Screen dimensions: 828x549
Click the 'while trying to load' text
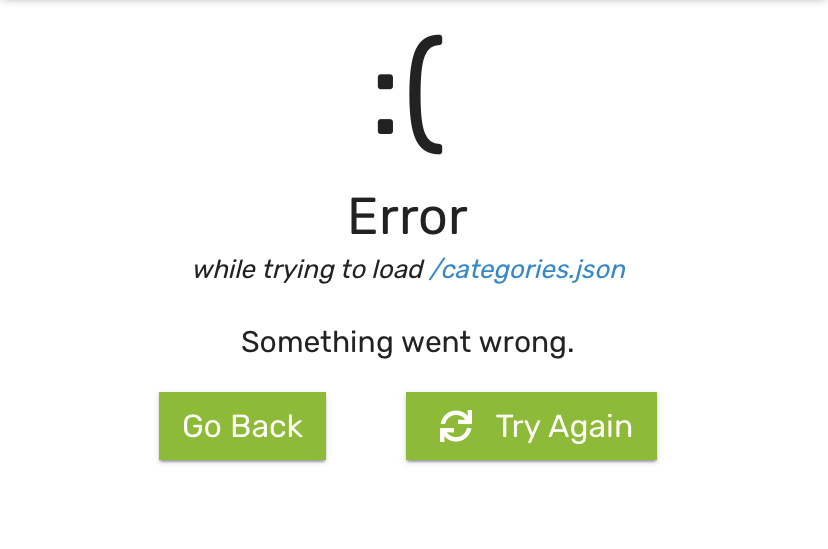coord(308,270)
